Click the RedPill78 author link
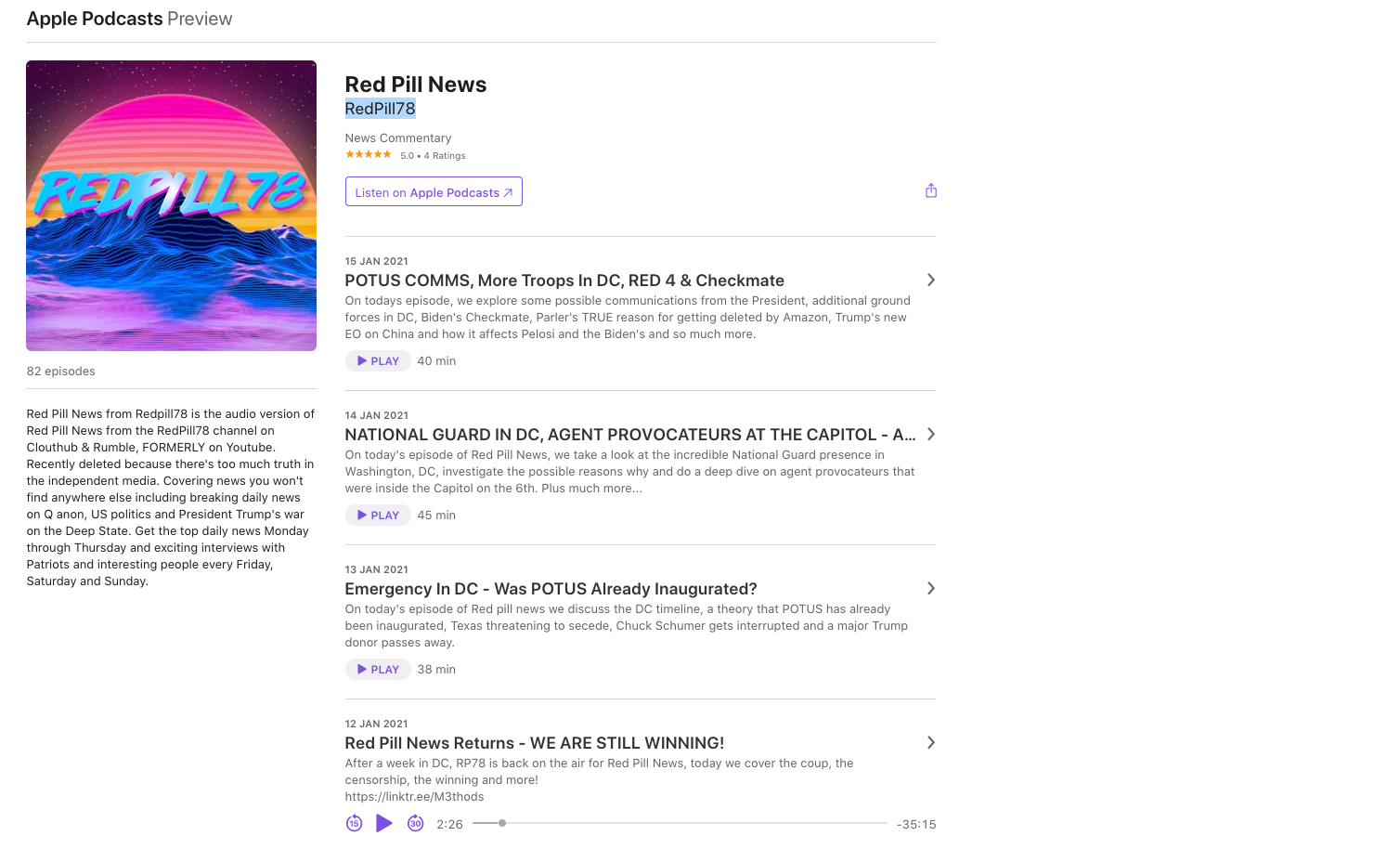The height and width of the screenshot is (849, 1400). coord(380,109)
